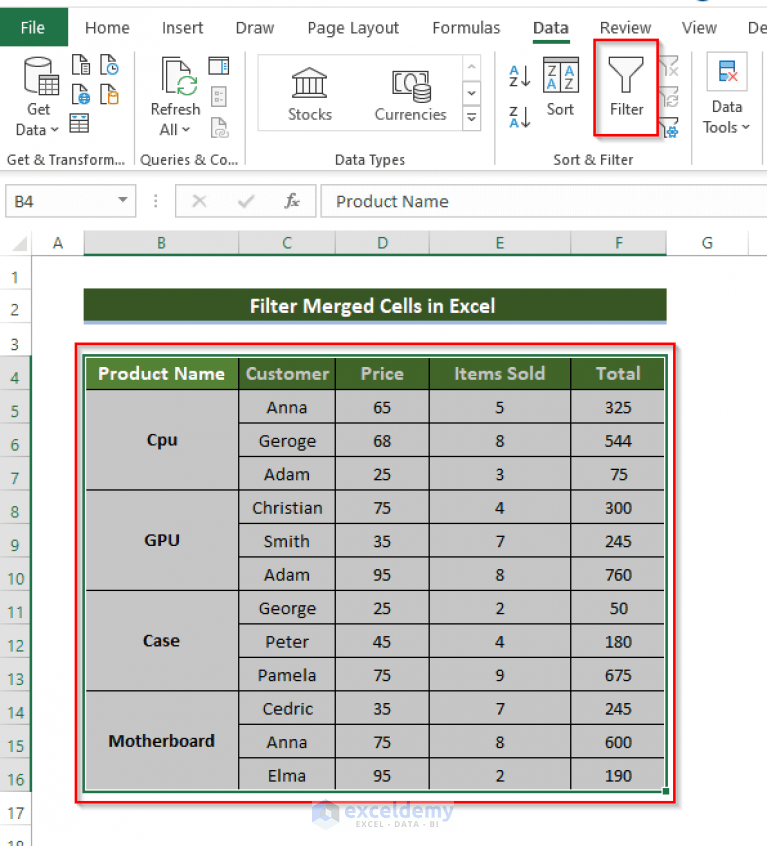Click the Clear filter icon
The width and height of the screenshot is (767, 846).
[669, 66]
